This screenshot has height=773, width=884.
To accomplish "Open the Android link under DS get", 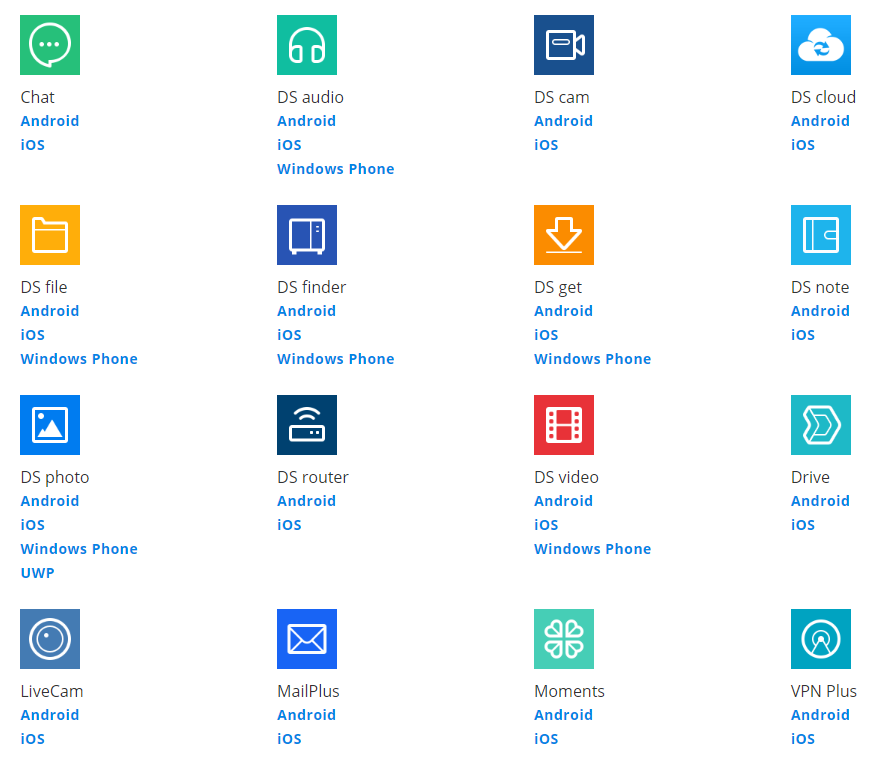I will (x=563, y=311).
